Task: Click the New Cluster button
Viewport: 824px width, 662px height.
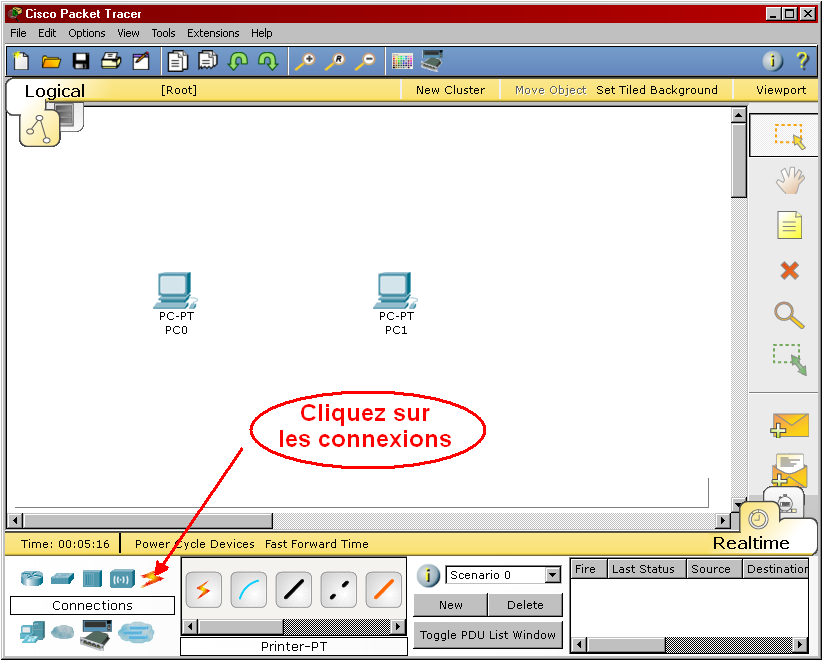Action: (450, 90)
